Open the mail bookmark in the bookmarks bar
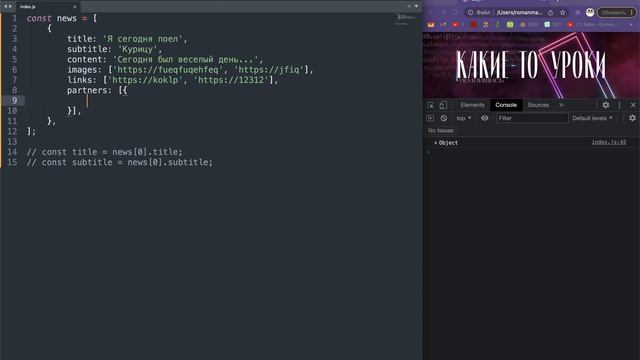Screen dimensions: 640x360 pyautogui.click(x=431, y=24)
